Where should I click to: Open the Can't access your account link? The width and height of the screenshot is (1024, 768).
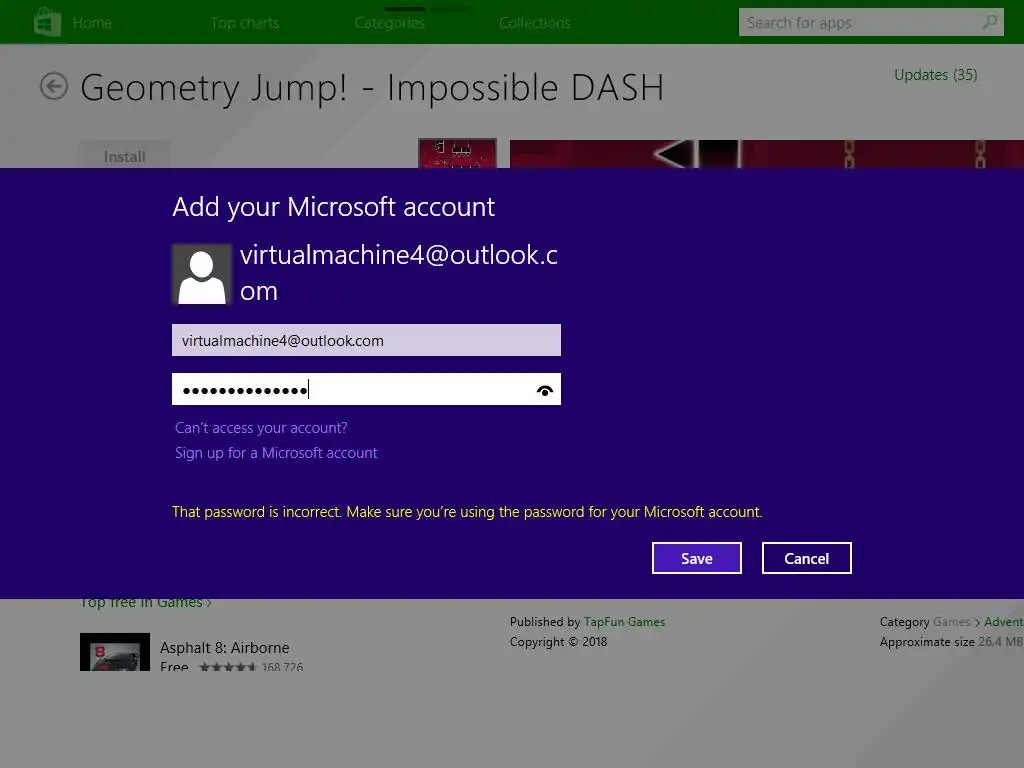pos(261,428)
